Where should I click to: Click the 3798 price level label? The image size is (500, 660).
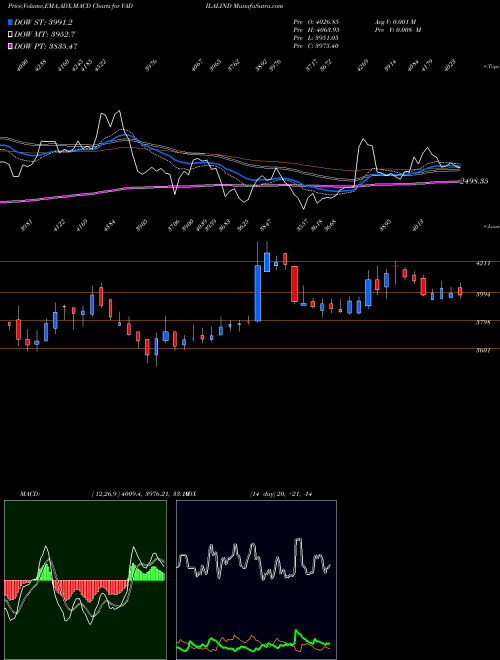[x=482, y=323]
